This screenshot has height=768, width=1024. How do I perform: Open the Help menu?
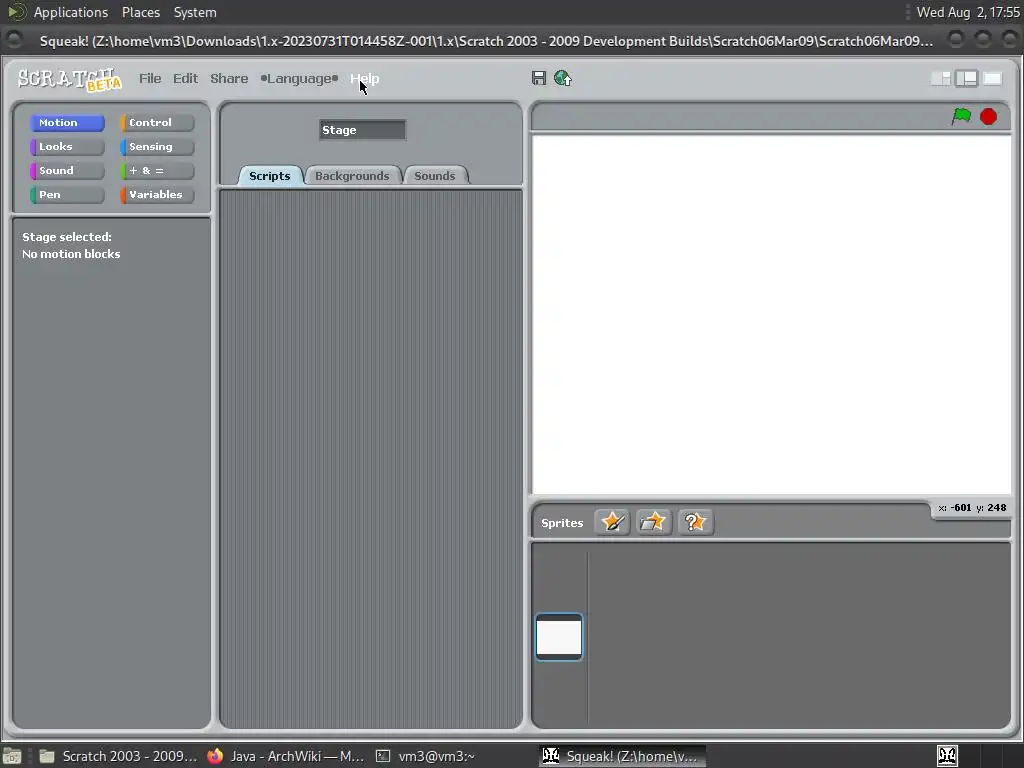click(364, 78)
